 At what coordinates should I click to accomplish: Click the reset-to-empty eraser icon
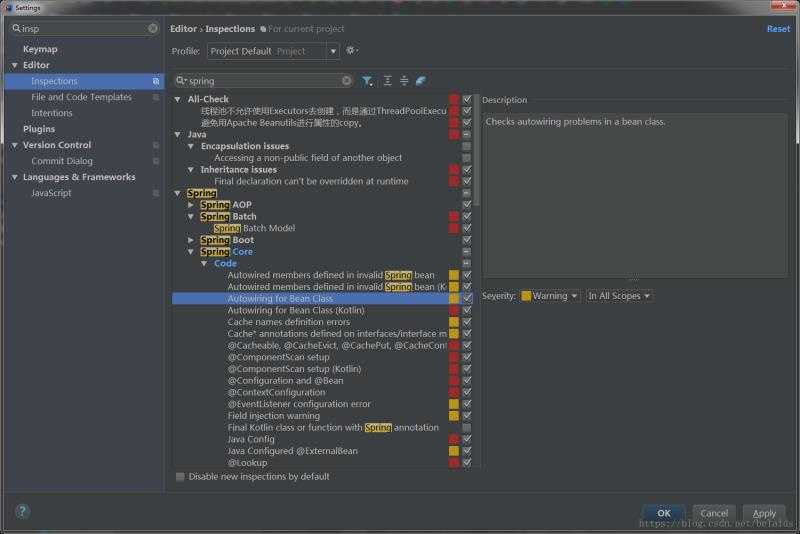(421, 81)
